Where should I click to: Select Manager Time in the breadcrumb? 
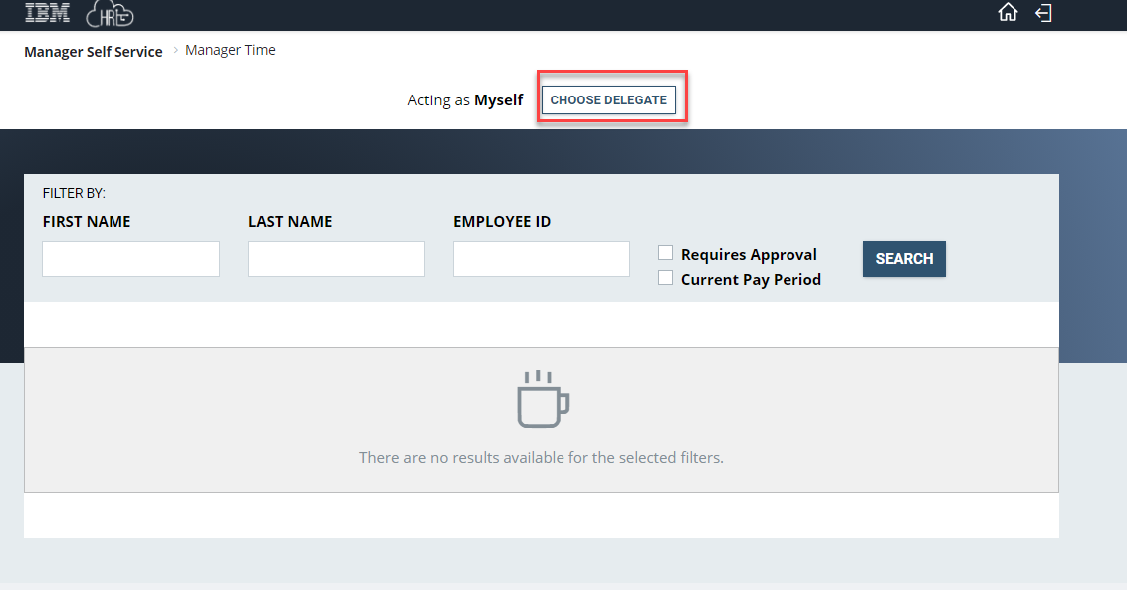pos(230,49)
